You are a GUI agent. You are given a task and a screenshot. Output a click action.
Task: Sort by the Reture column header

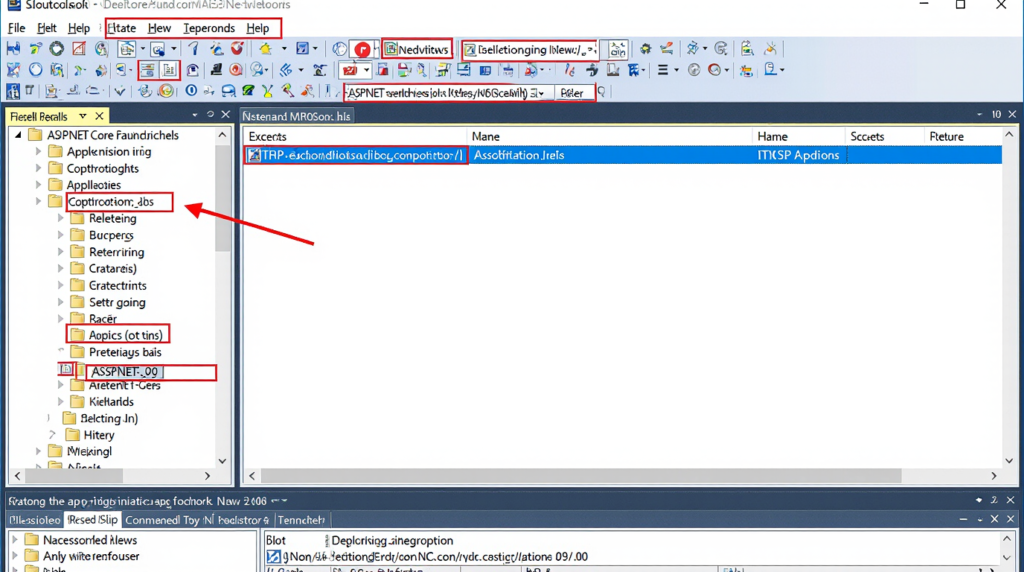tap(946, 136)
